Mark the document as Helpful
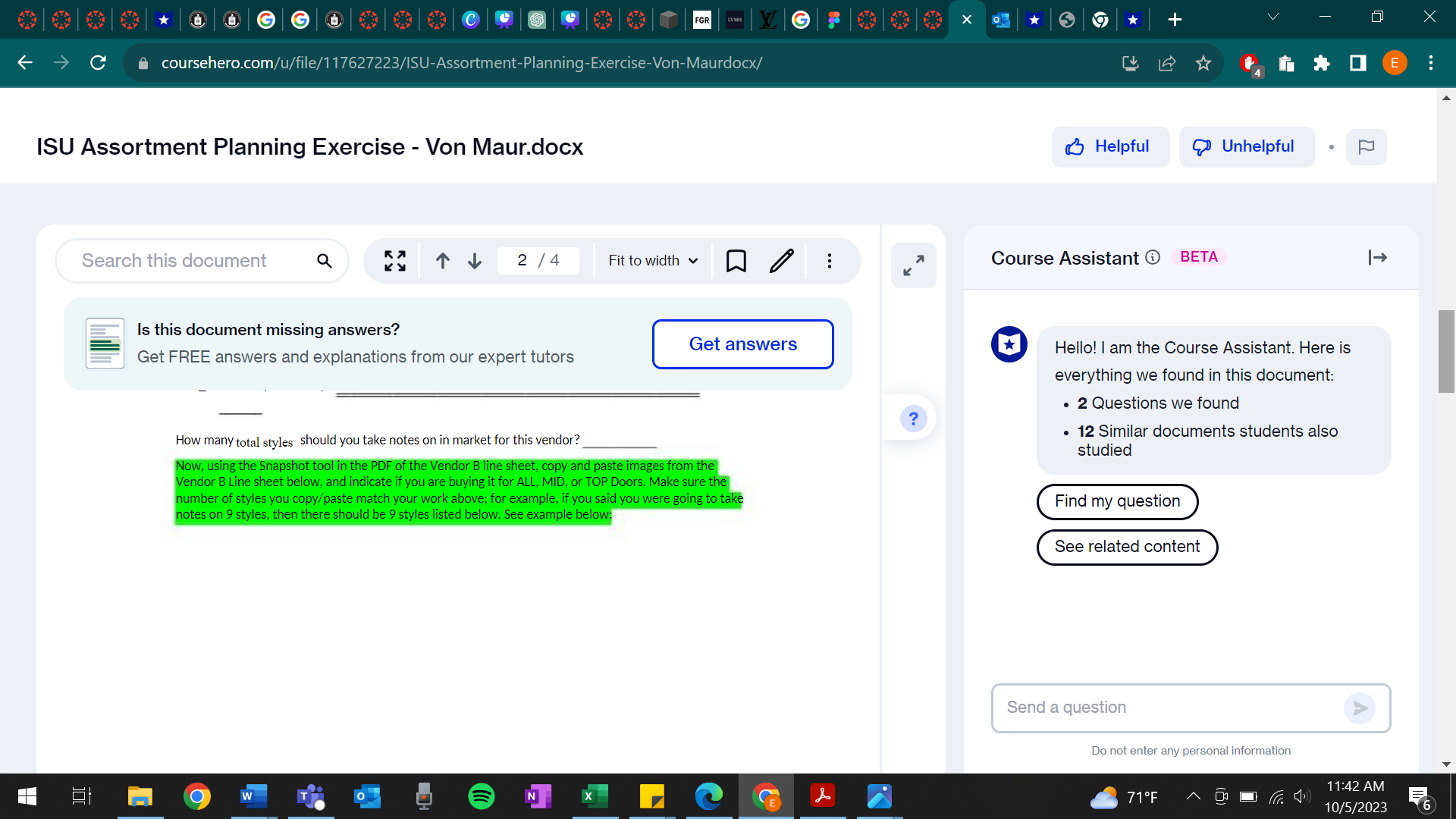The width and height of the screenshot is (1456, 819). pos(1110,147)
